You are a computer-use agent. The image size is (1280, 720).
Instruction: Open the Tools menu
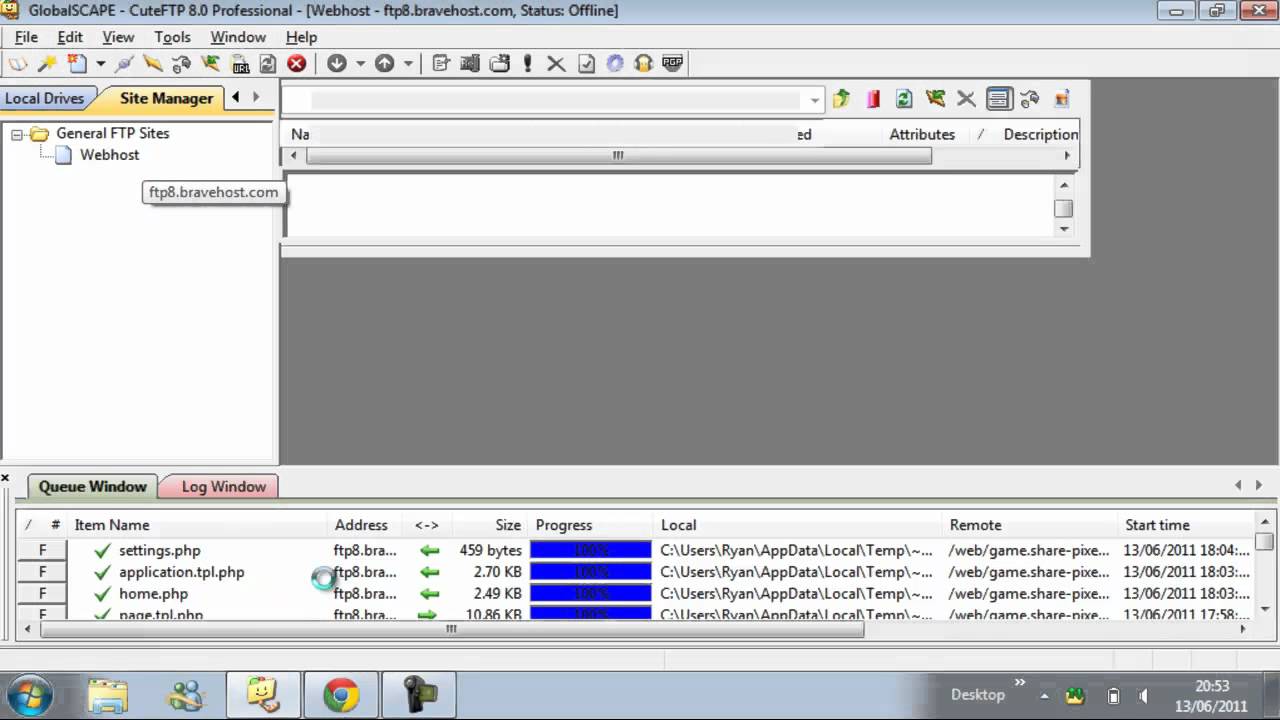point(172,37)
